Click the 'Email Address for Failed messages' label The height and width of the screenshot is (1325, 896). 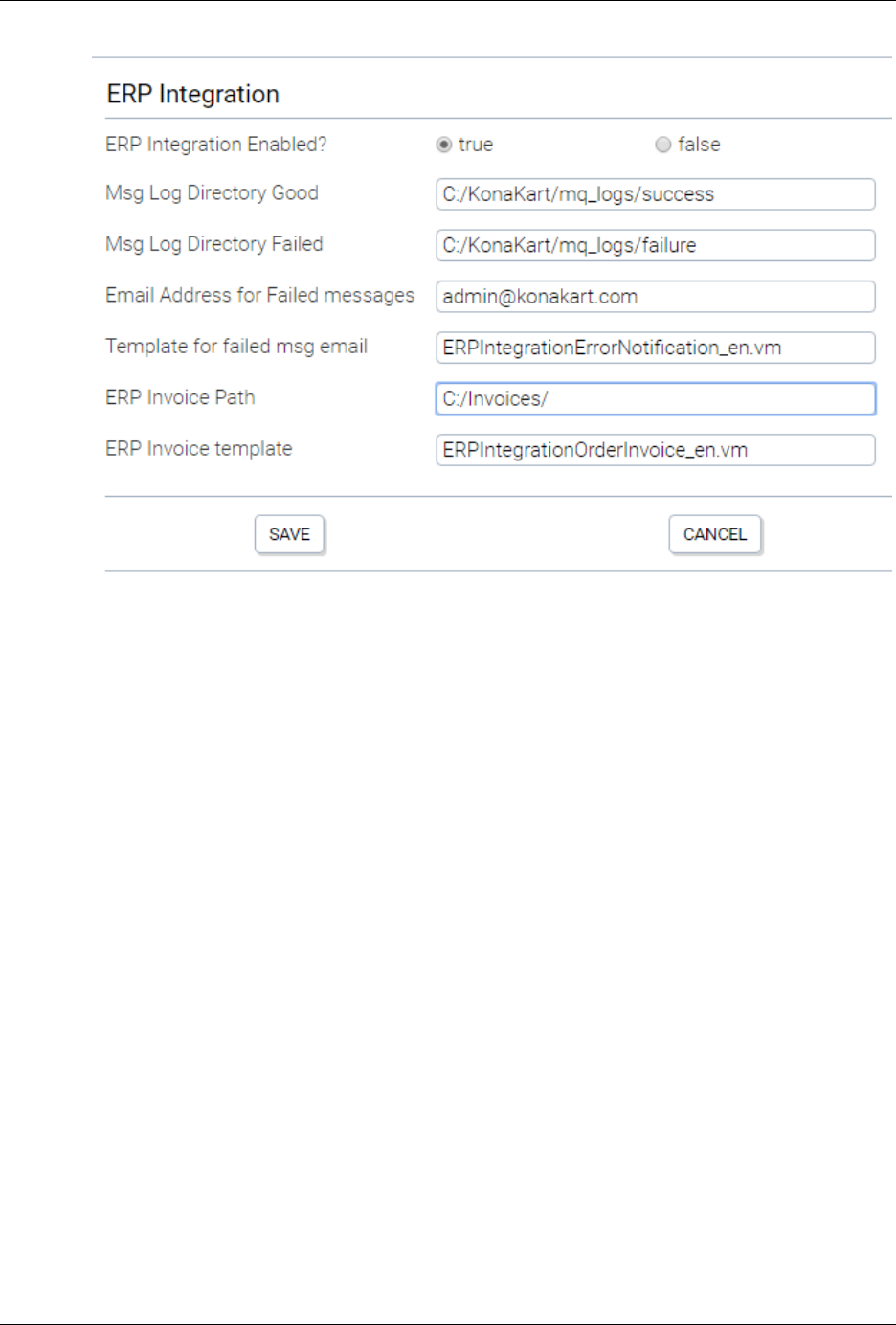tap(259, 295)
